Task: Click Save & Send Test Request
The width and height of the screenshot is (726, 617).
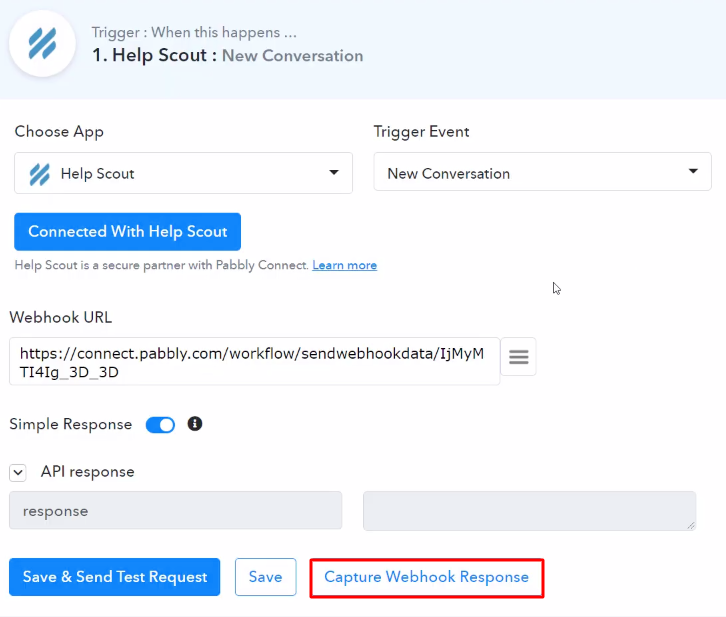Action: [x=114, y=577]
